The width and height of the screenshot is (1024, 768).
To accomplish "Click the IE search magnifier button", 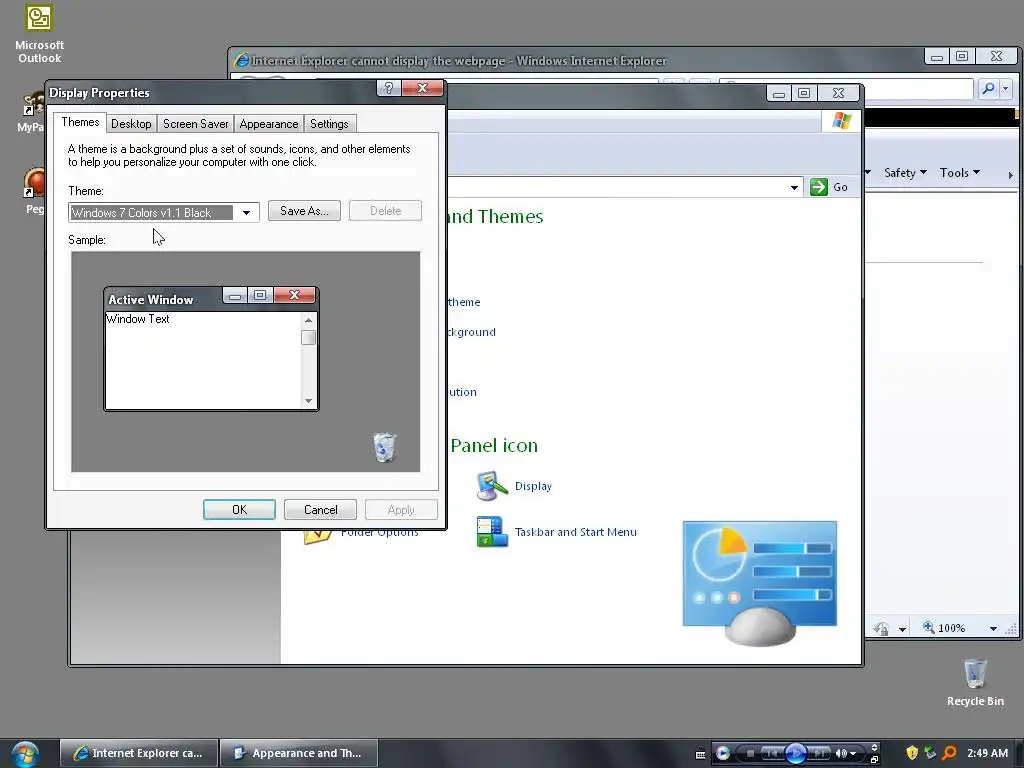I will pyautogui.click(x=988, y=88).
